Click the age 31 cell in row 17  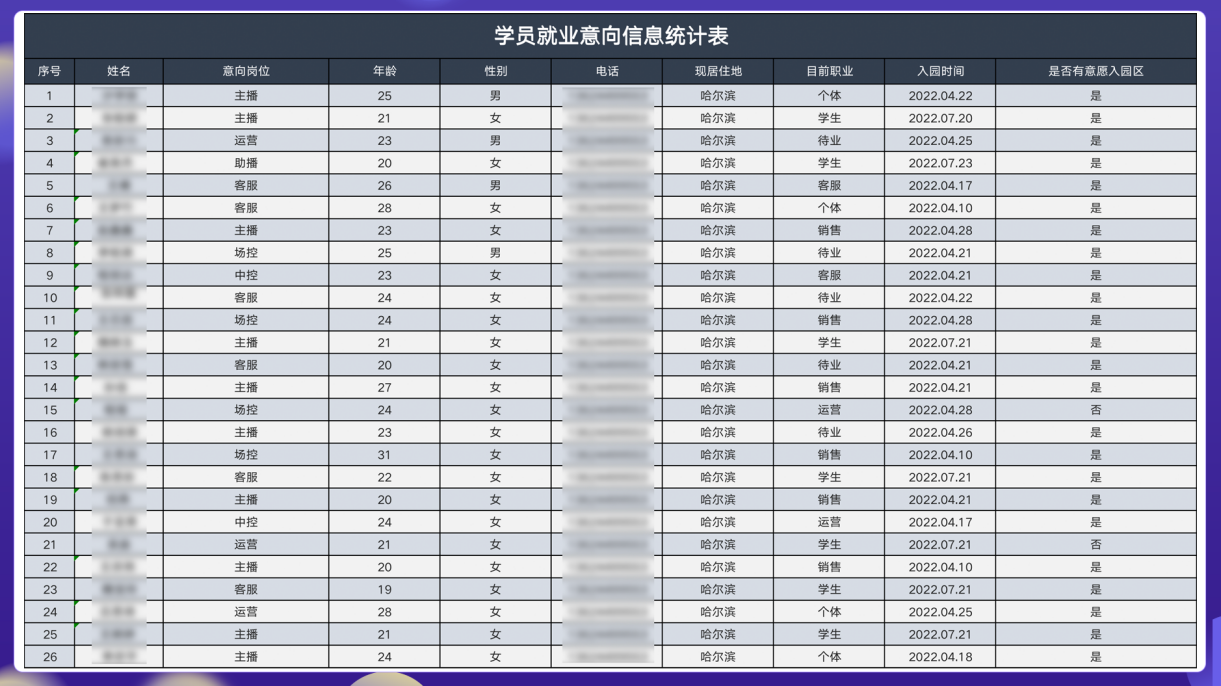tap(383, 455)
